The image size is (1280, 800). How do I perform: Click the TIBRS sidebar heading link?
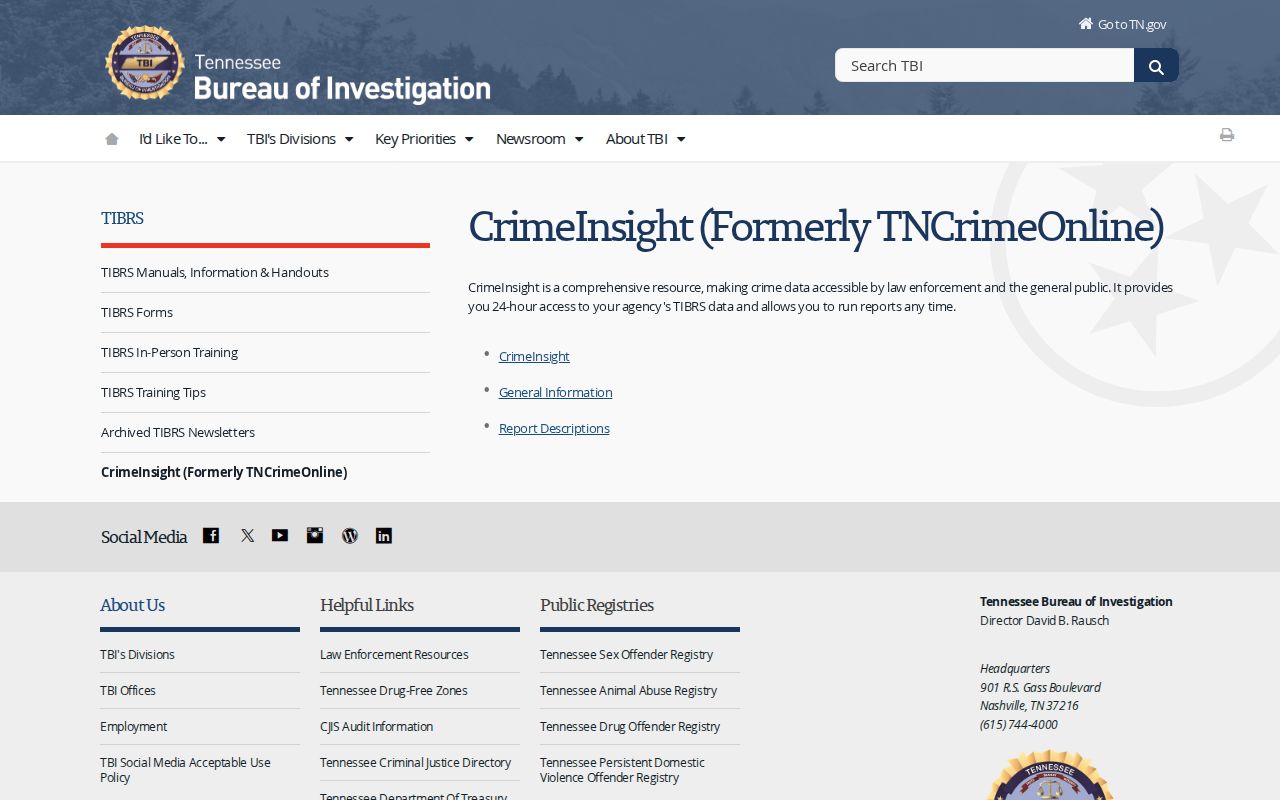122,218
